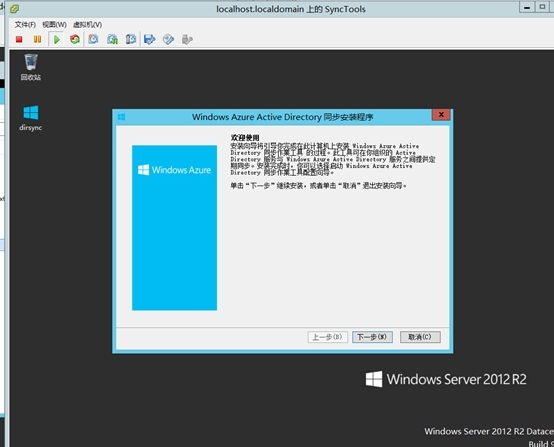
Task: Click the 取消(C) button
Action: (x=420, y=337)
